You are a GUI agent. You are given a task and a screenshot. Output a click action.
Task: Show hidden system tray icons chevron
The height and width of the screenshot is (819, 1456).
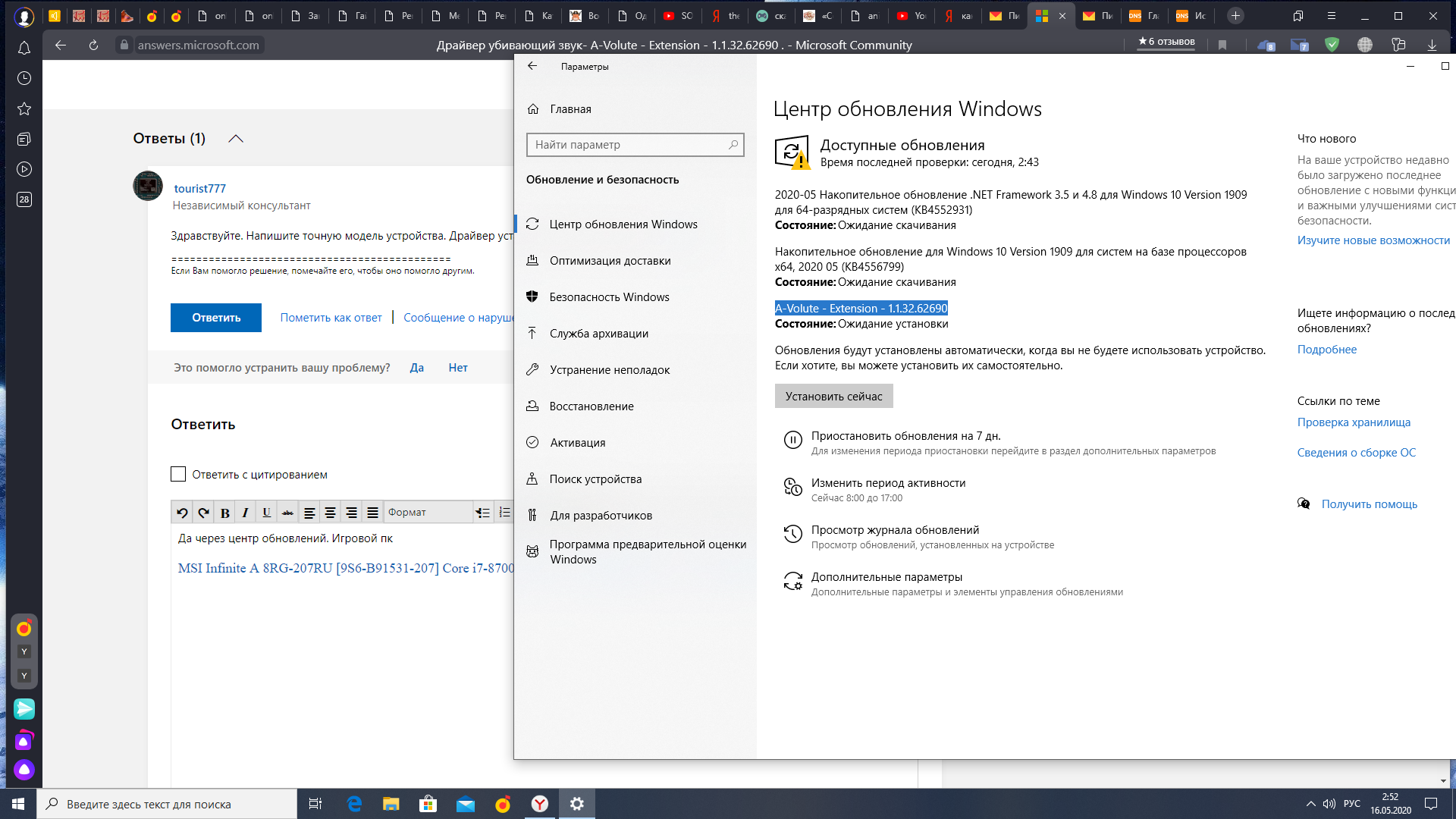coord(1310,804)
